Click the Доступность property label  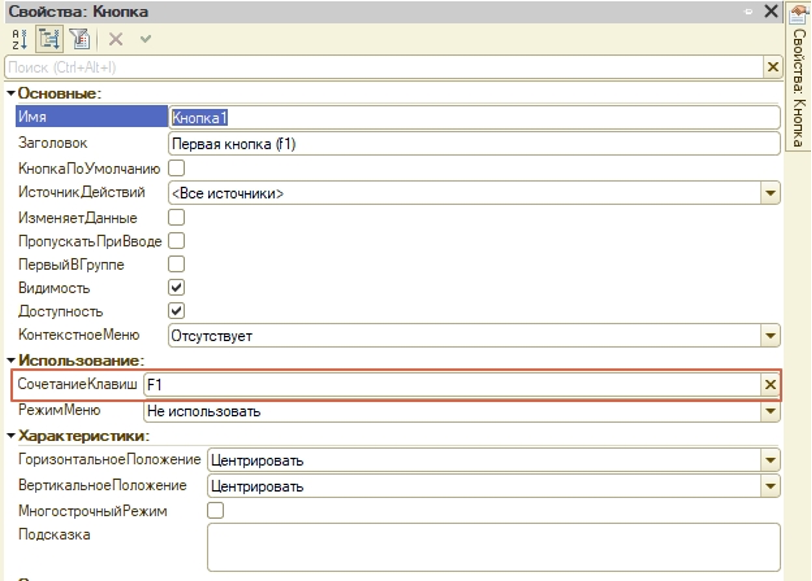click(61, 312)
